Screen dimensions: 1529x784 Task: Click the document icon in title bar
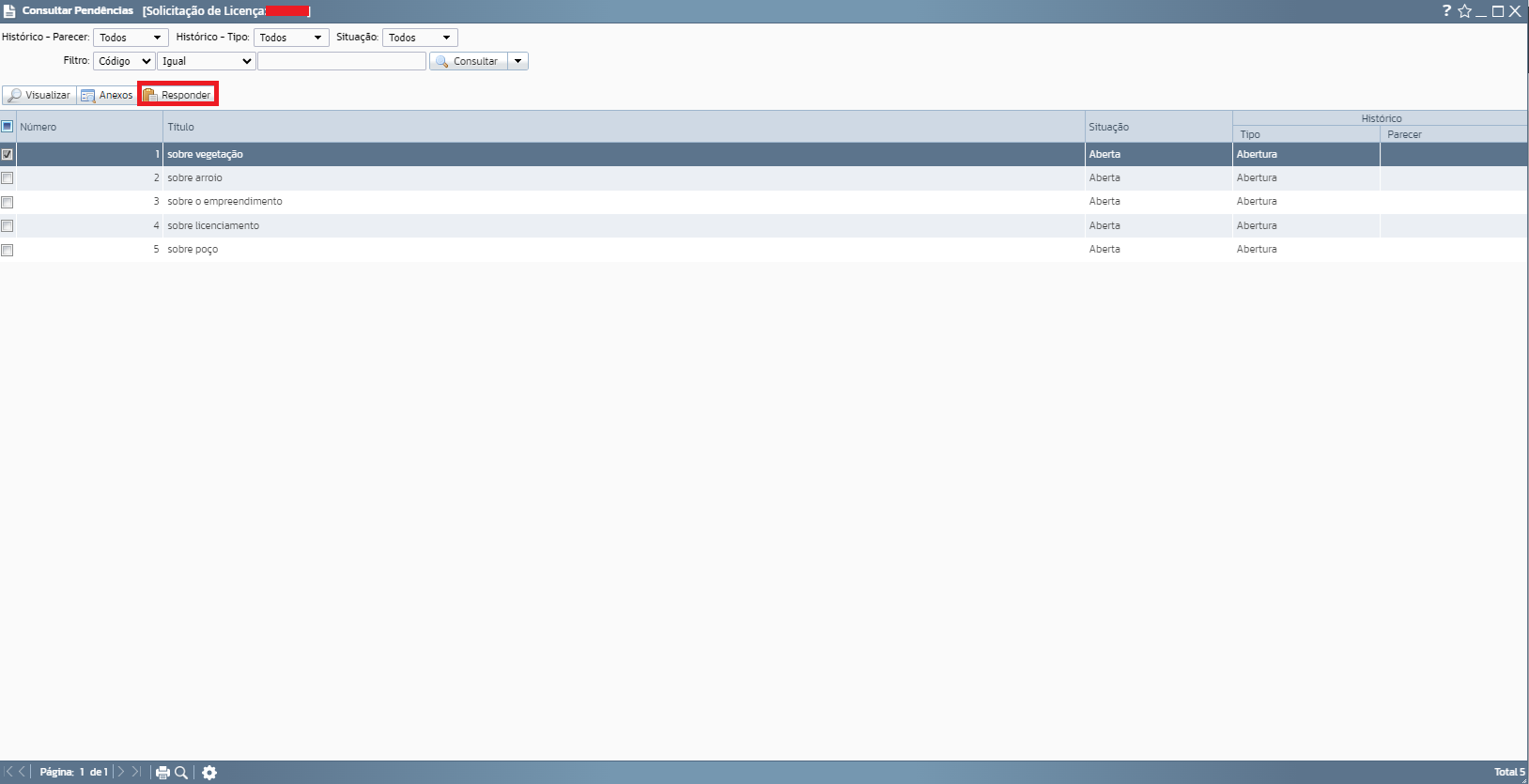(9, 11)
